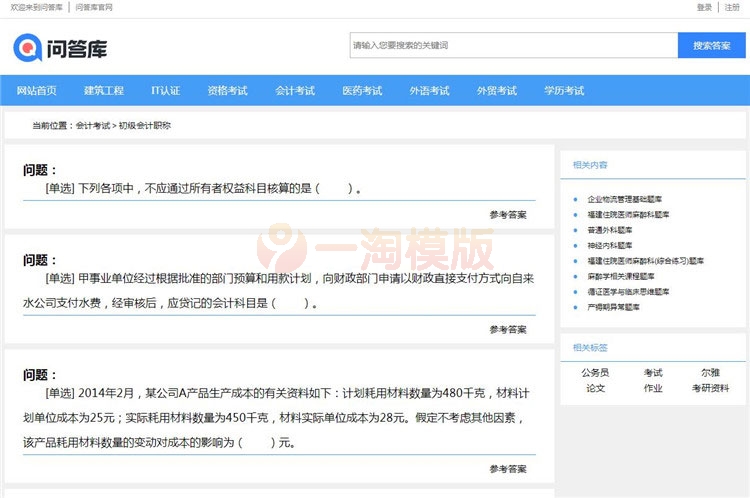
Task: Open the 会计考试 nav item
Action: pyautogui.click(x=295, y=91)
